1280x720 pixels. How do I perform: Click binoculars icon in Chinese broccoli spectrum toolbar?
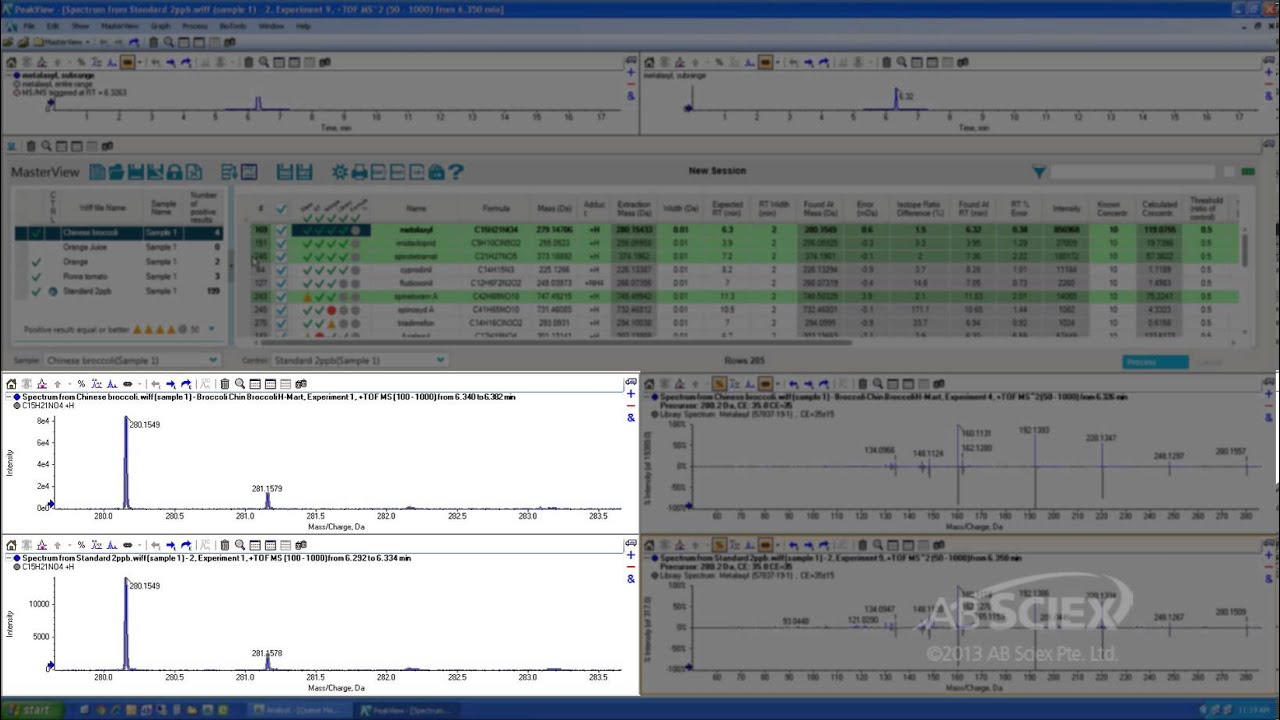tap(301, 384)
